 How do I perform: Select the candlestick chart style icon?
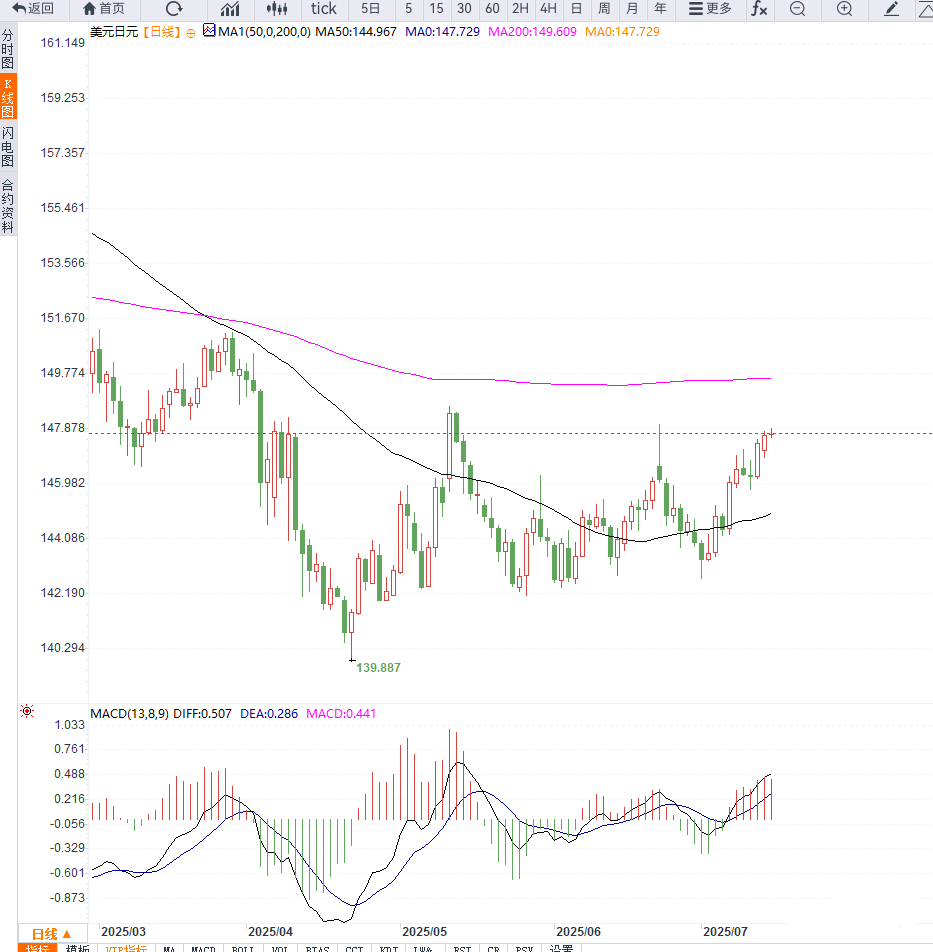point(277,8)
